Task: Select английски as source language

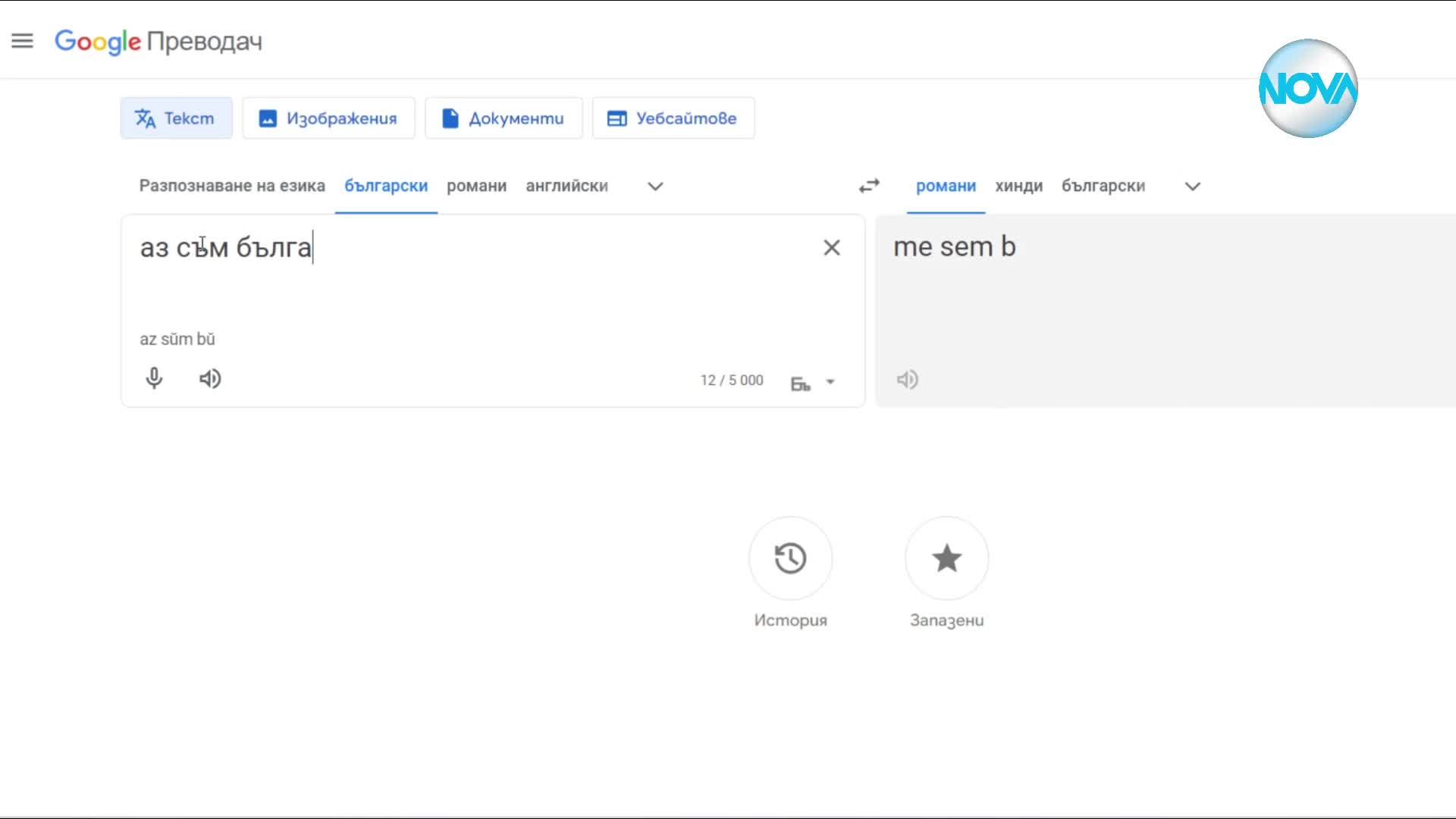Action: pos(566,187)
